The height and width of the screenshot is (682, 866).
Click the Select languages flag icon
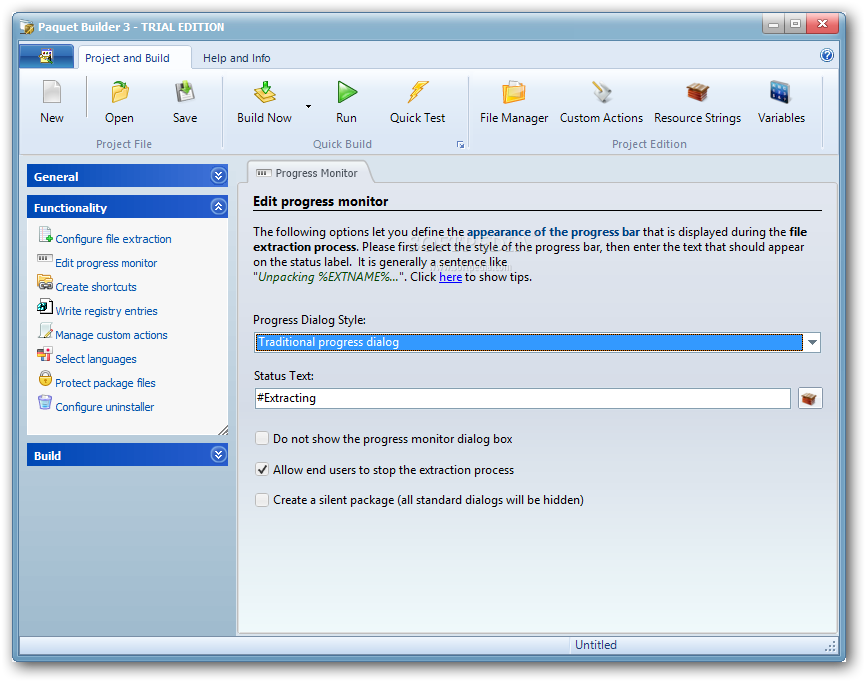click(x=45, y=354)
